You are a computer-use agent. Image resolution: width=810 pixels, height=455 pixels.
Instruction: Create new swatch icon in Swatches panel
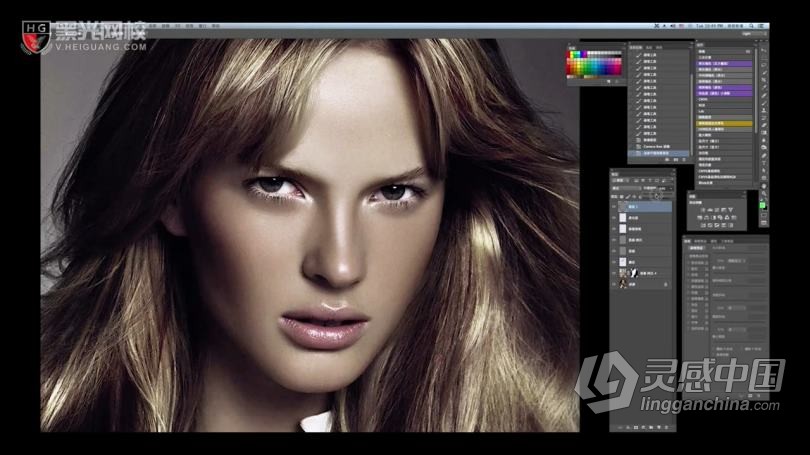tap(609, 82)
